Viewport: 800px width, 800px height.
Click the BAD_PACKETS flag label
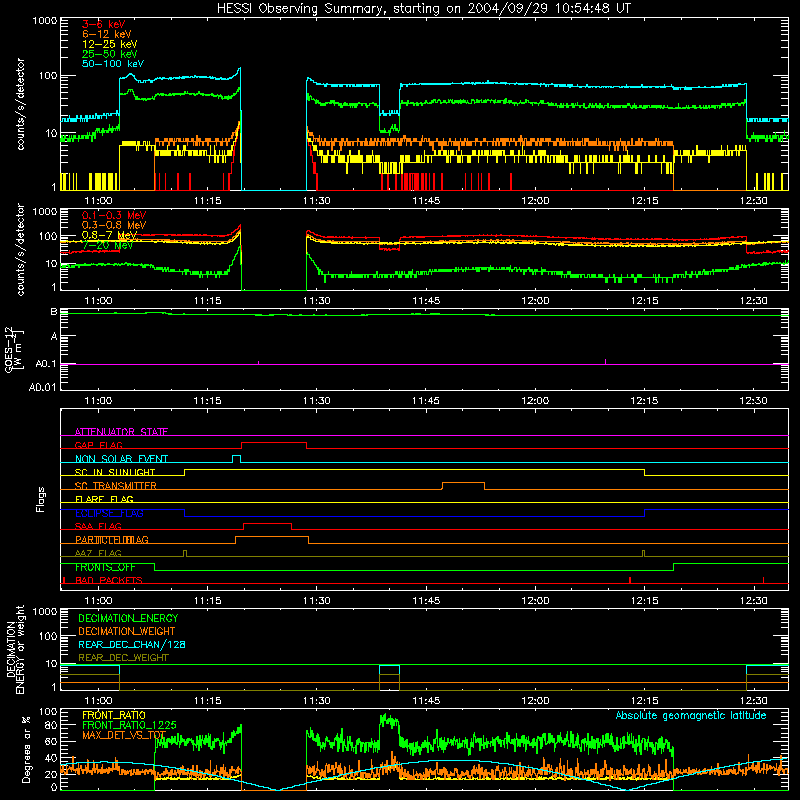[x=109, y=580]
